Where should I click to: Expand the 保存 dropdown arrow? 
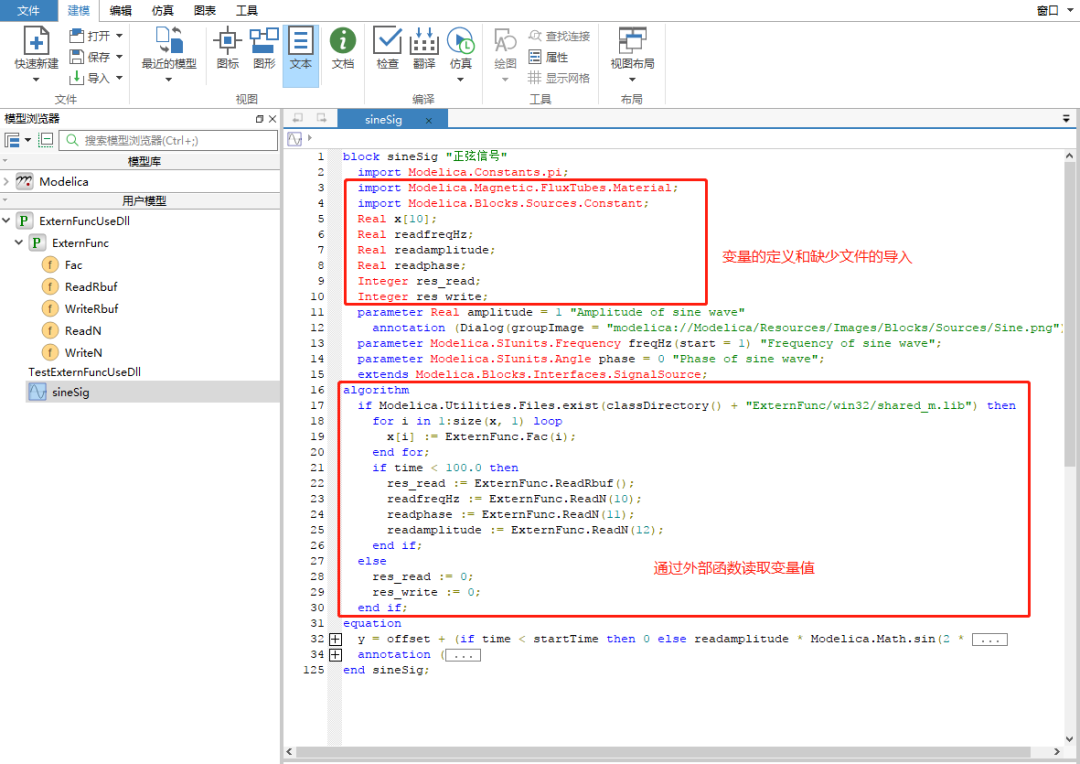point(119,56)
